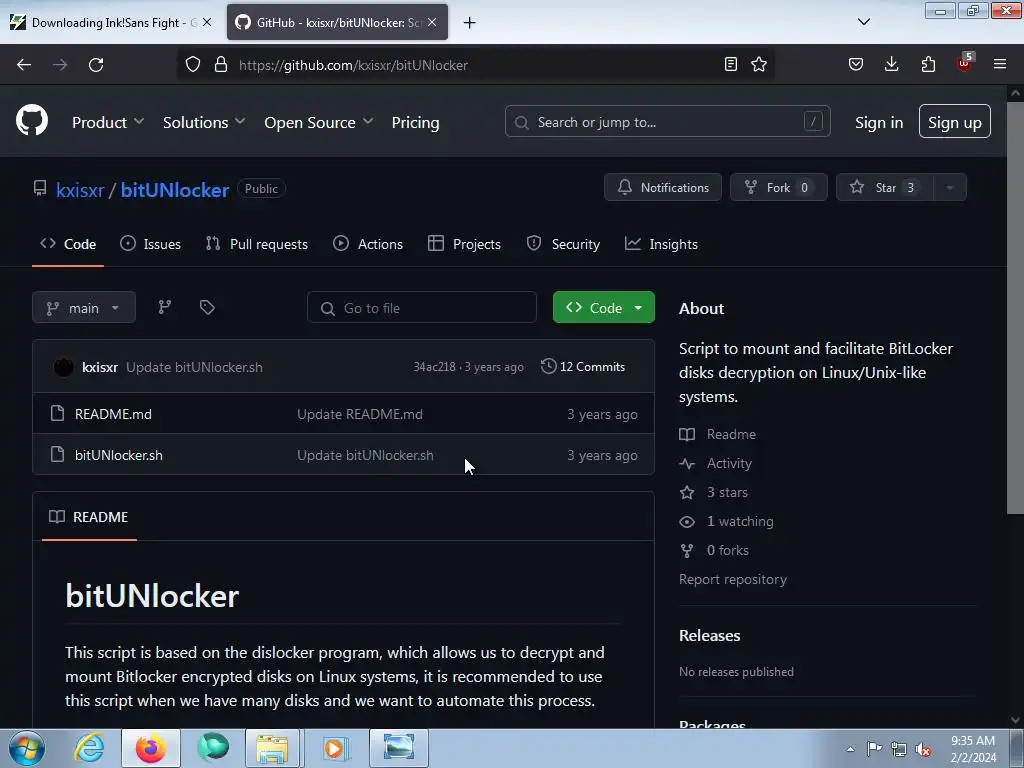
Task: Open the Windows Start button
Action: [27, 748]
